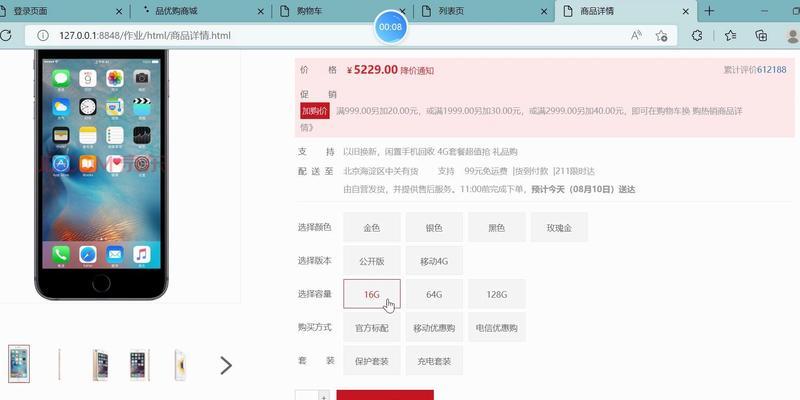Select the 玫瑰金 color option
Screen dimensions: 800x400
(559, 228)
